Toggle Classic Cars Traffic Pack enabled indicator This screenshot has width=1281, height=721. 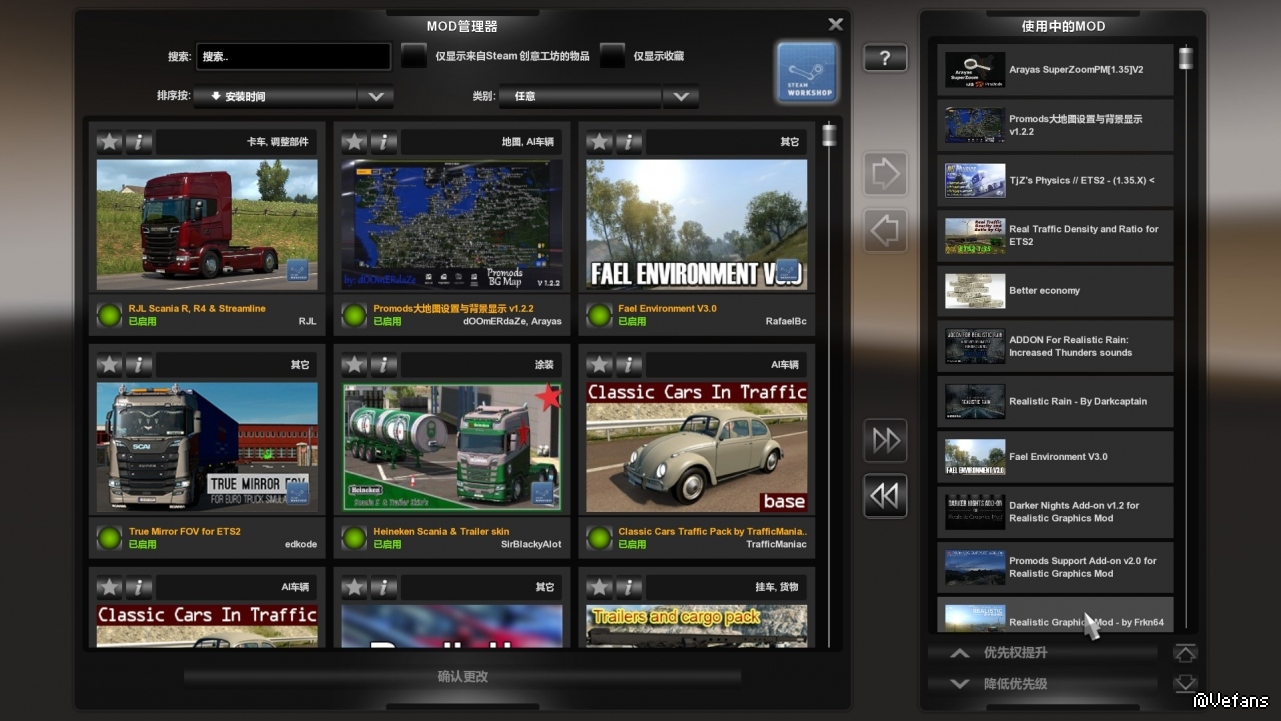pos(599,538)
